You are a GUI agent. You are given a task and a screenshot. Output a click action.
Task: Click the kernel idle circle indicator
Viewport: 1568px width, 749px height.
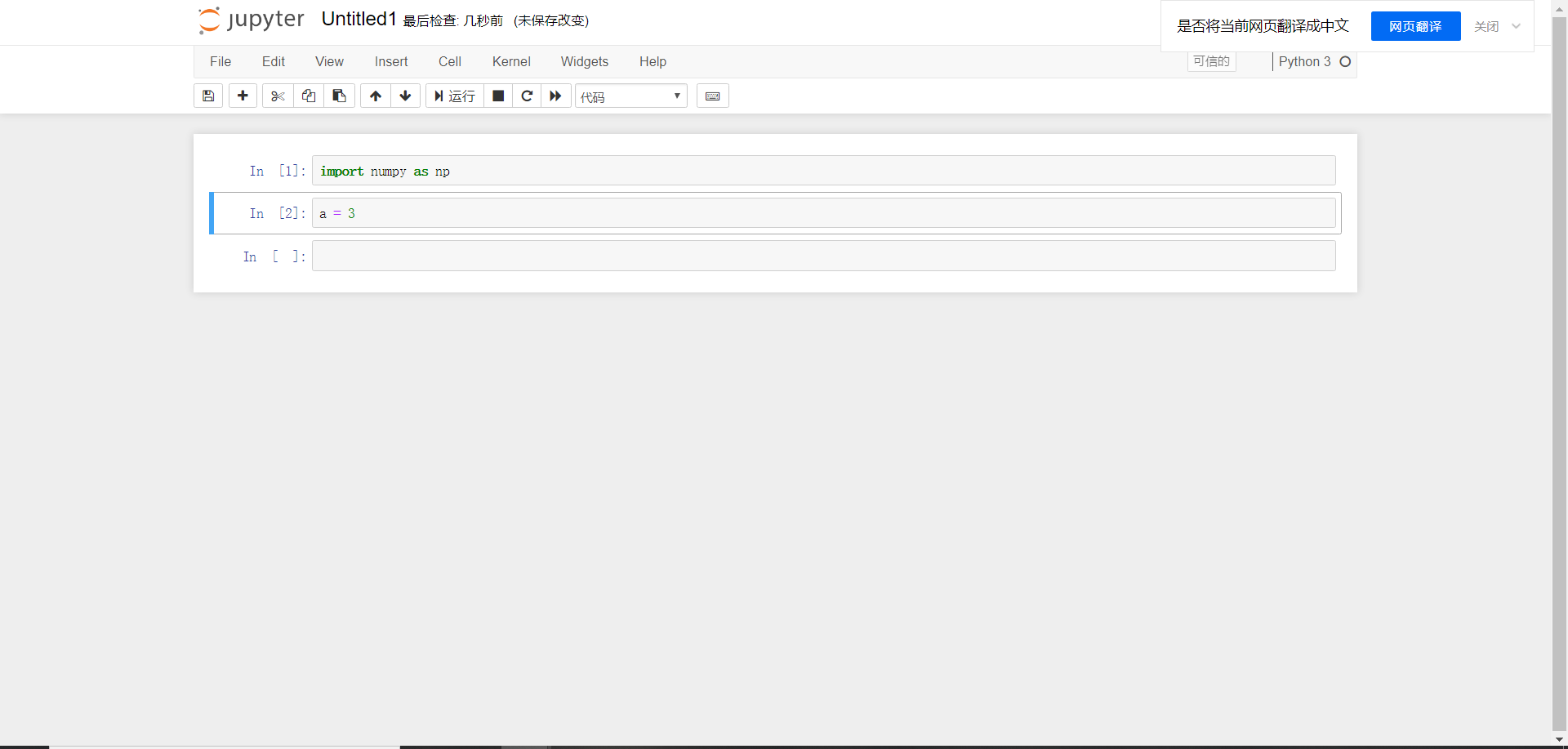[1345, 61]
